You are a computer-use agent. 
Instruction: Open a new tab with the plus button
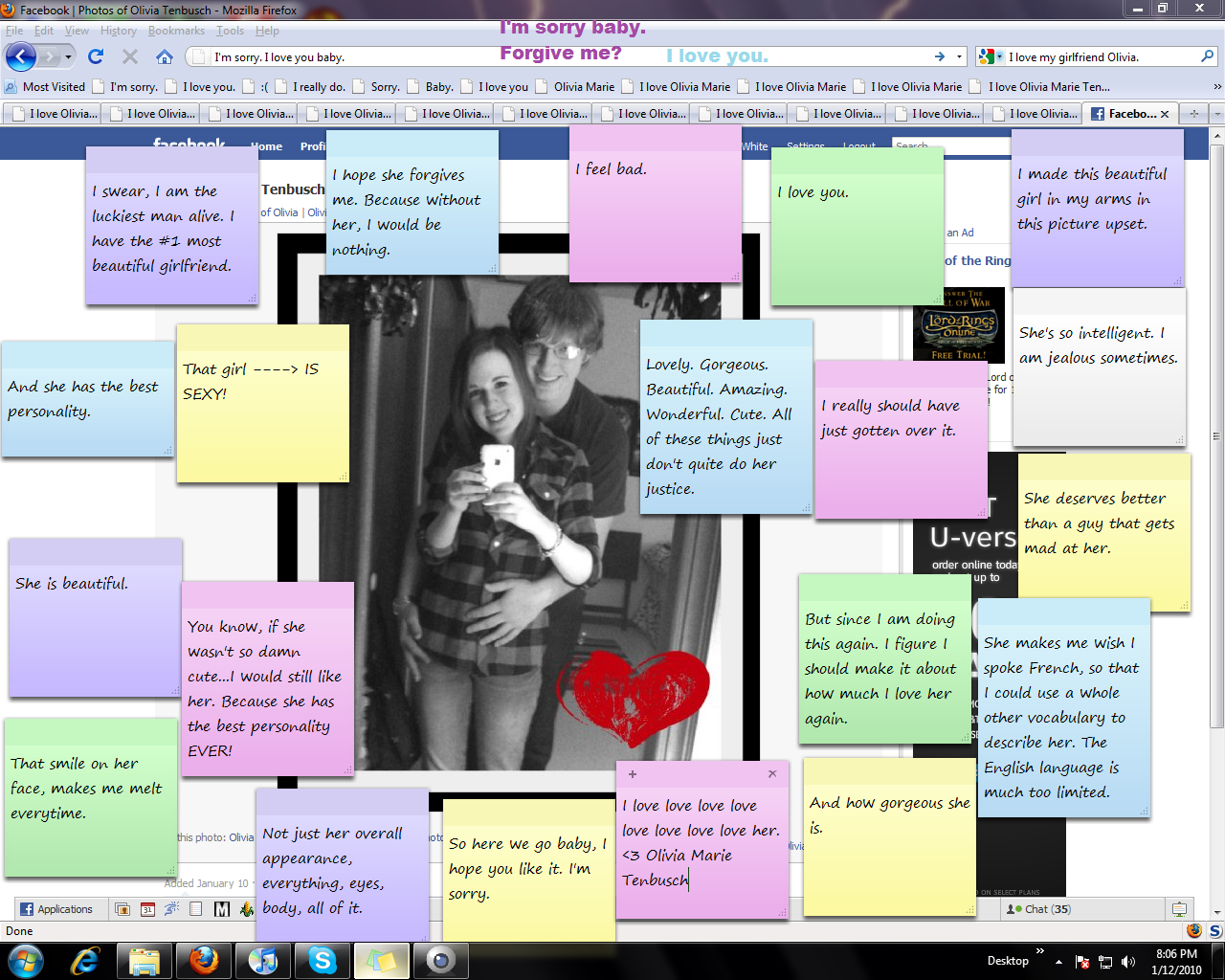pyautogui.click(x=1193, y=114)
